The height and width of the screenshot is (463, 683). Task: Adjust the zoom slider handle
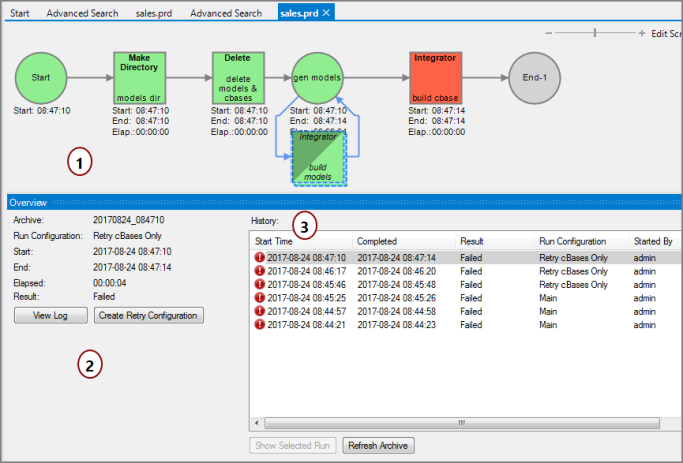point(595,33)
